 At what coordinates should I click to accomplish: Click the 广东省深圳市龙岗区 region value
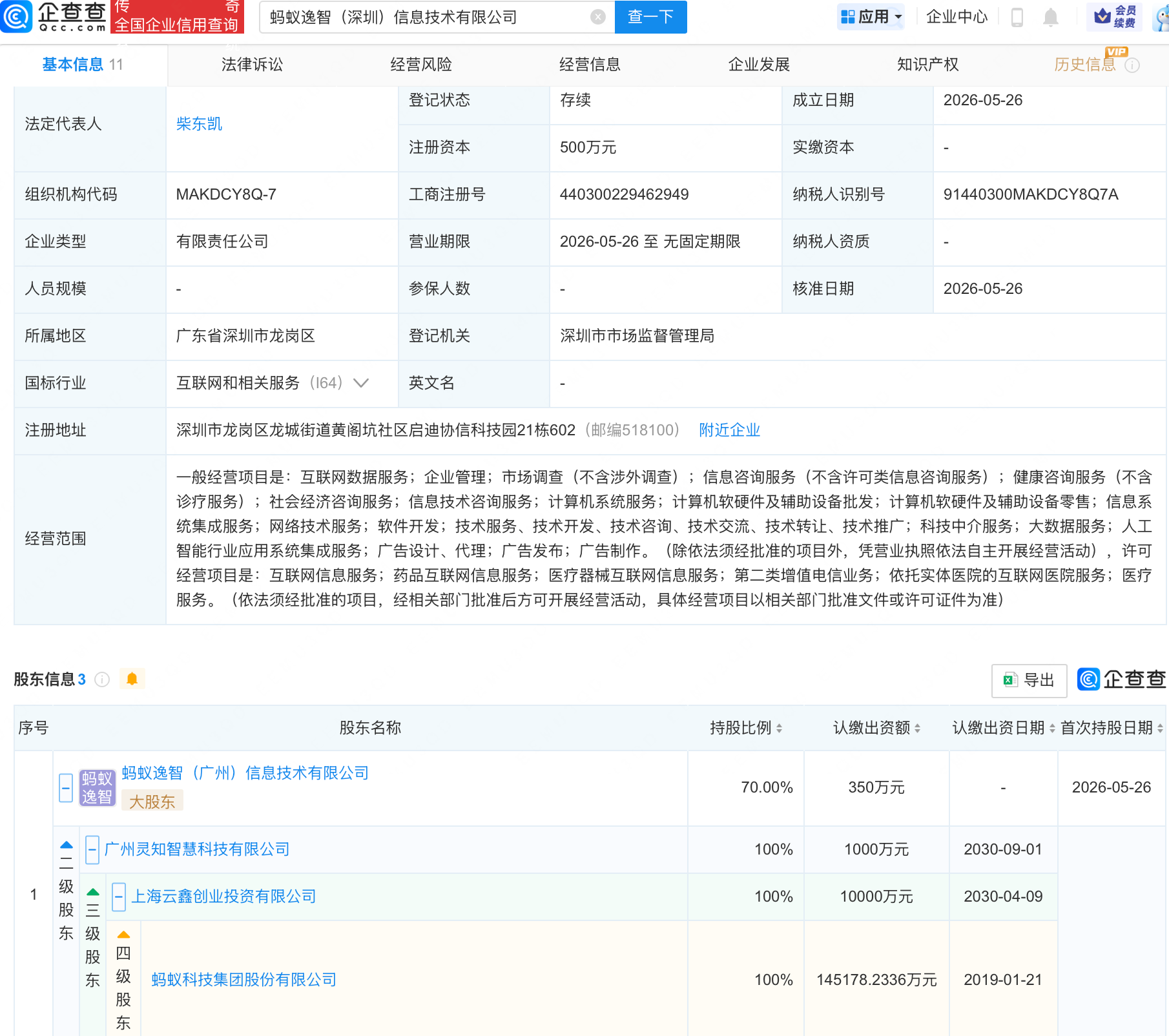pos(245,336)
